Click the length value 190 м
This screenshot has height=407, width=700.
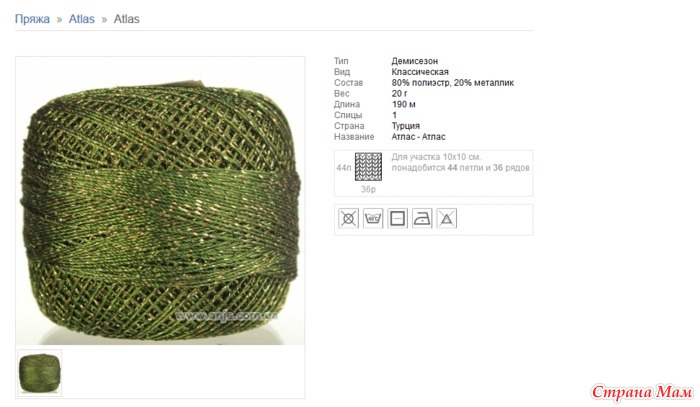(404, 104)
